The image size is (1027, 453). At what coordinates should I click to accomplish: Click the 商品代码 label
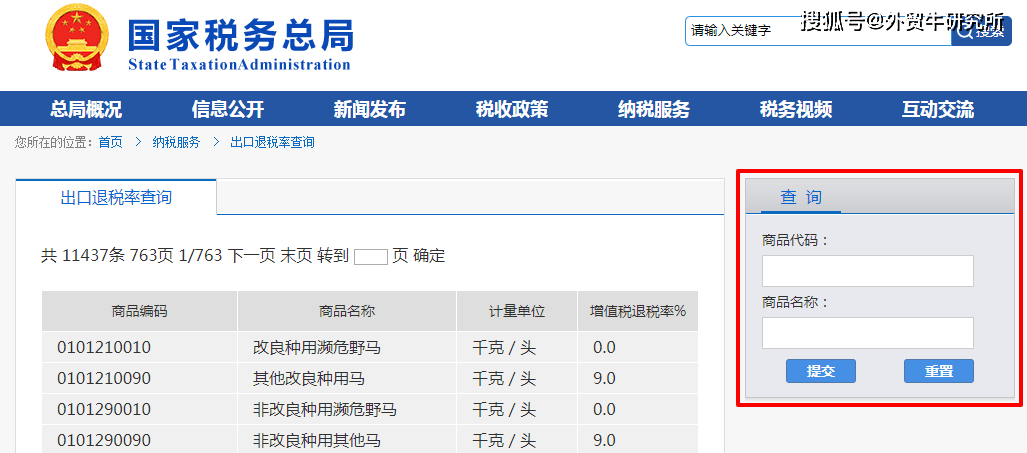coord(796,240)
